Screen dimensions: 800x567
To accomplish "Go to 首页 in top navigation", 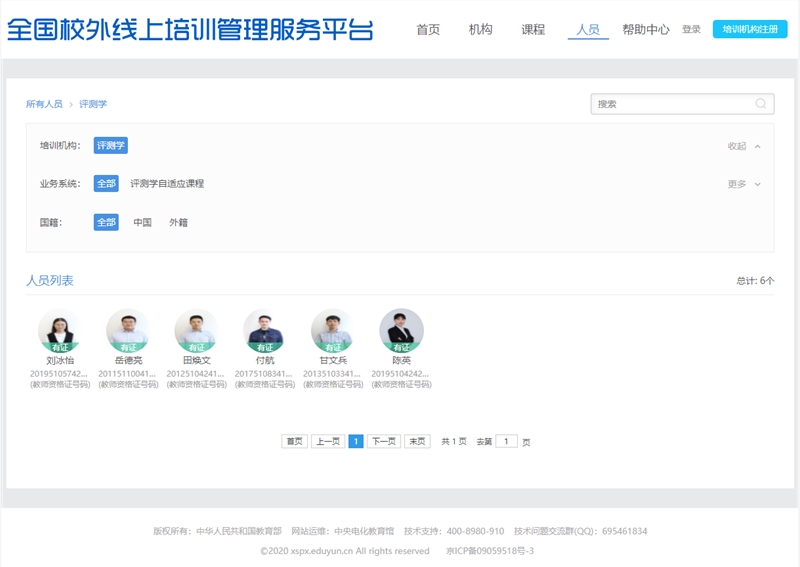I will click(428, 30).
